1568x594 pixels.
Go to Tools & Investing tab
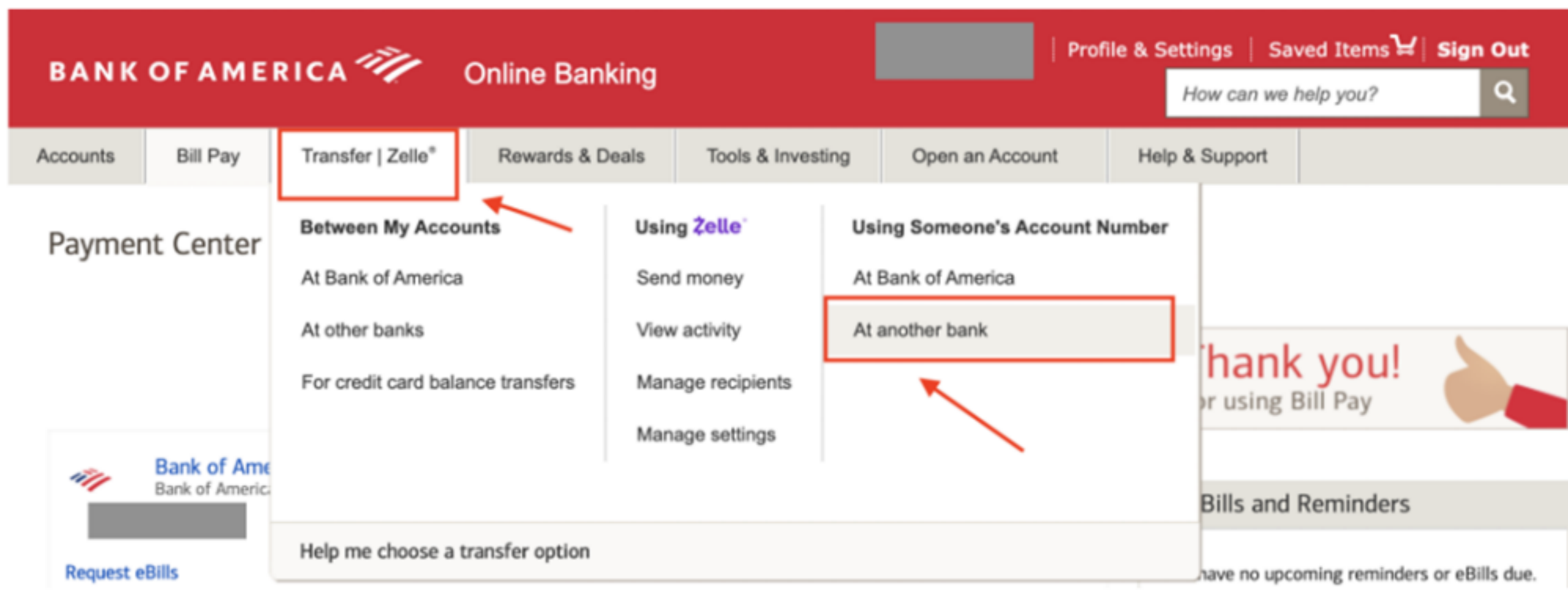click(778, 156)
